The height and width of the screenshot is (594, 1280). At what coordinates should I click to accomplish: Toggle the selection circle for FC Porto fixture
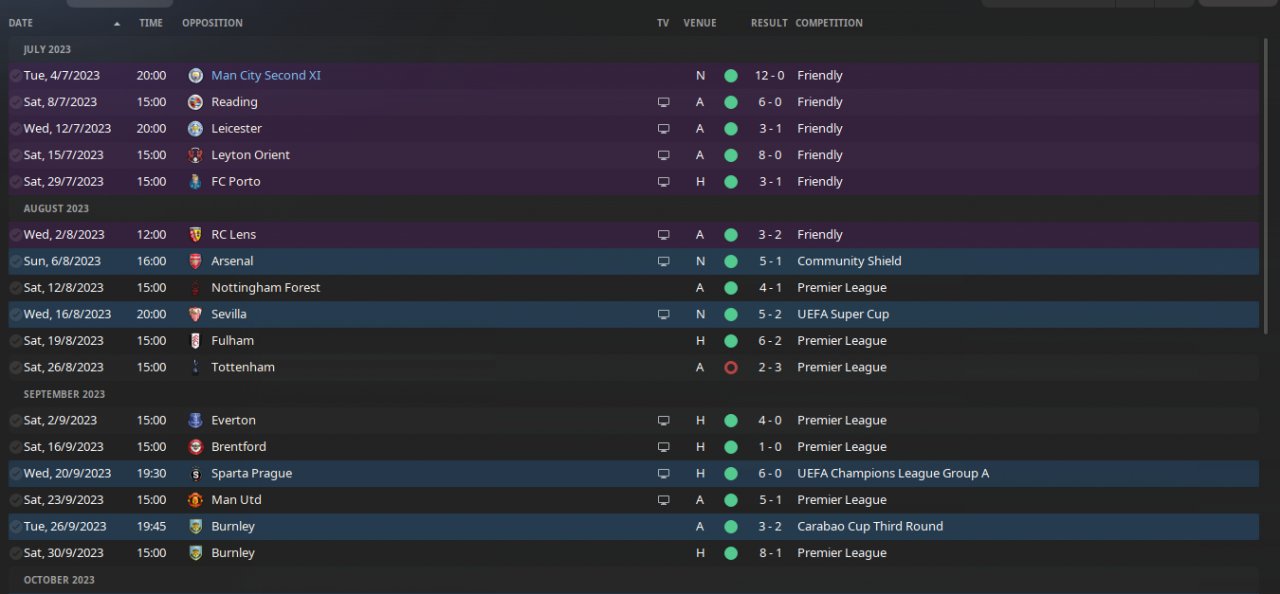point(15,182)
